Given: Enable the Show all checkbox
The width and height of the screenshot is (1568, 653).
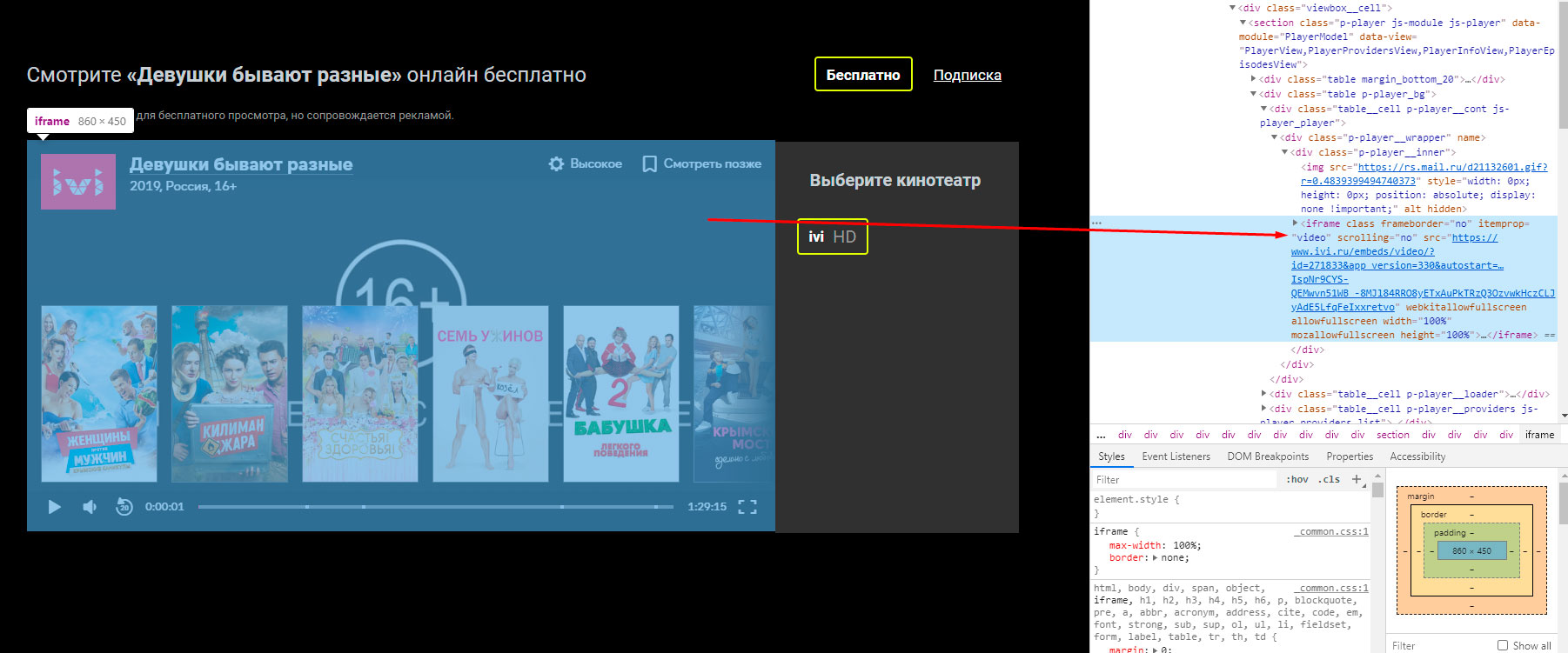Looking at the screenshot, I should [1503, 645].
